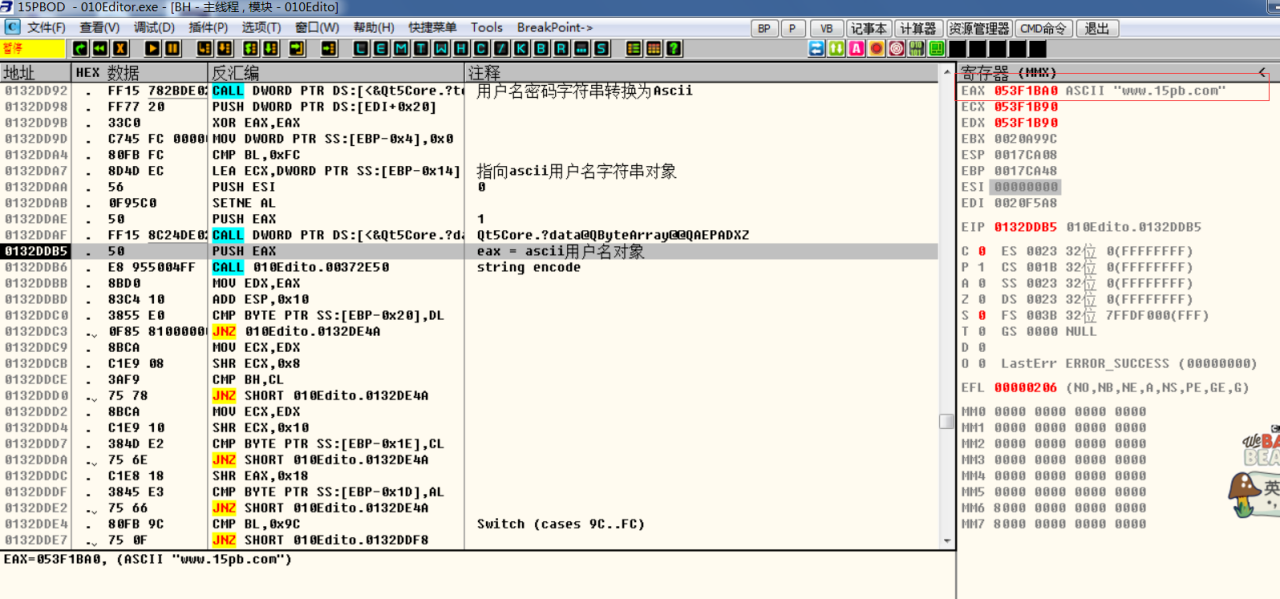
Task: Click the registers panel header arrow
Action: point(1262,73)
